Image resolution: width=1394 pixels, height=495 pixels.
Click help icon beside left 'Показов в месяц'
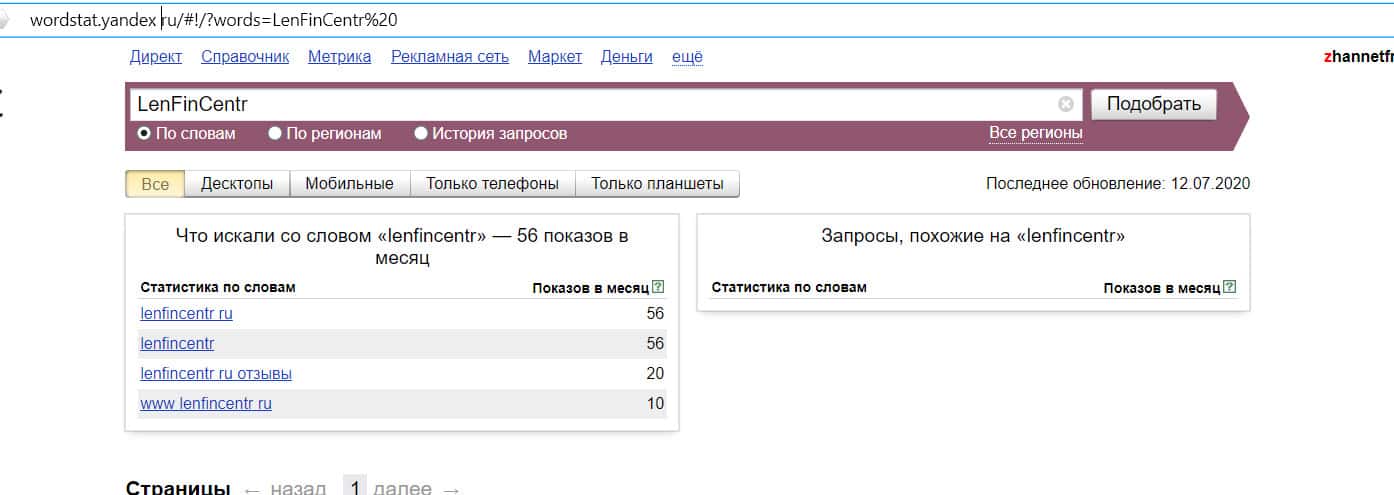[x=658, y=287]
